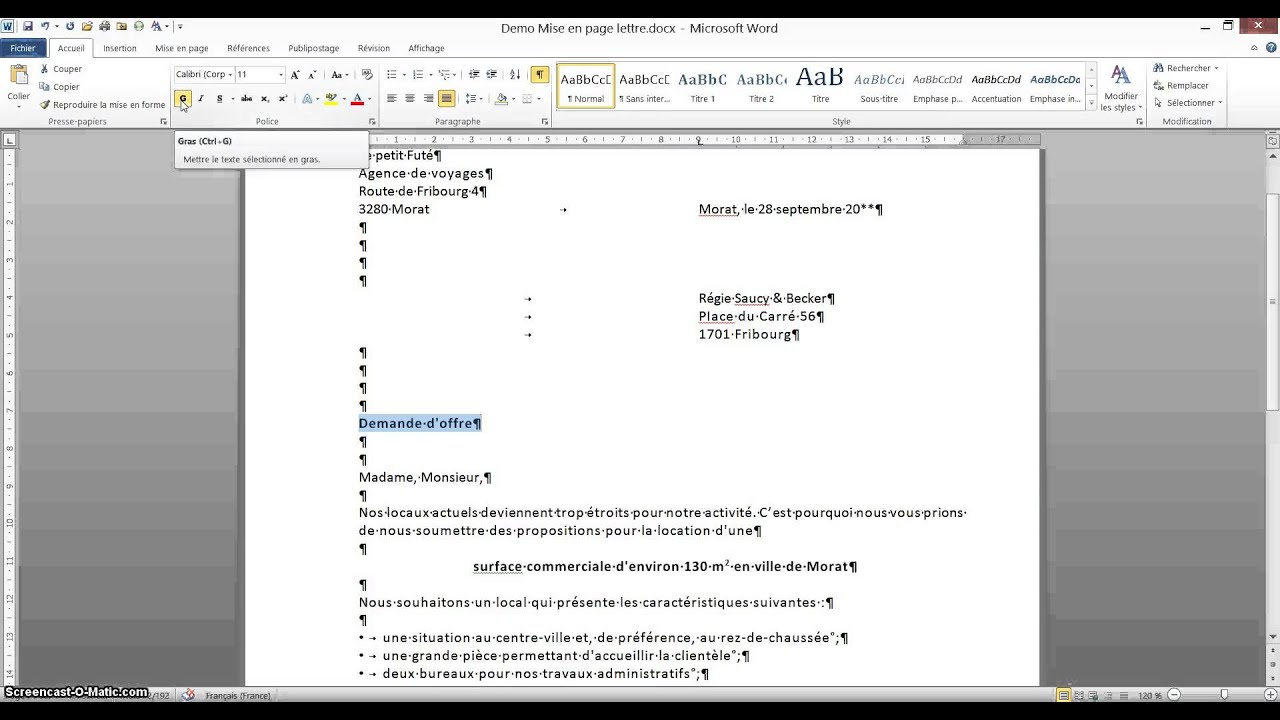Click the multilevel list icon
This screenshot has height=720, width=1280.
pos(444,75)
